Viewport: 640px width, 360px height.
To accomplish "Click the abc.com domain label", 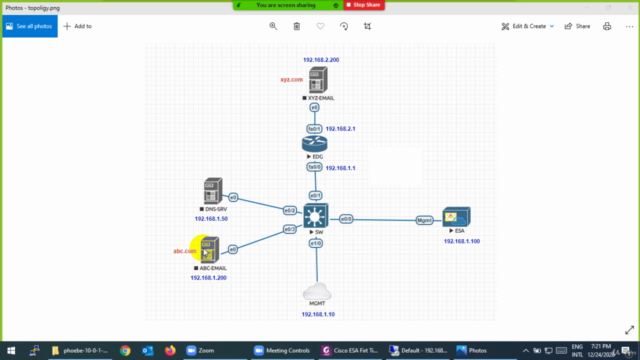I will pyautogui.click(x=184, y=251).
